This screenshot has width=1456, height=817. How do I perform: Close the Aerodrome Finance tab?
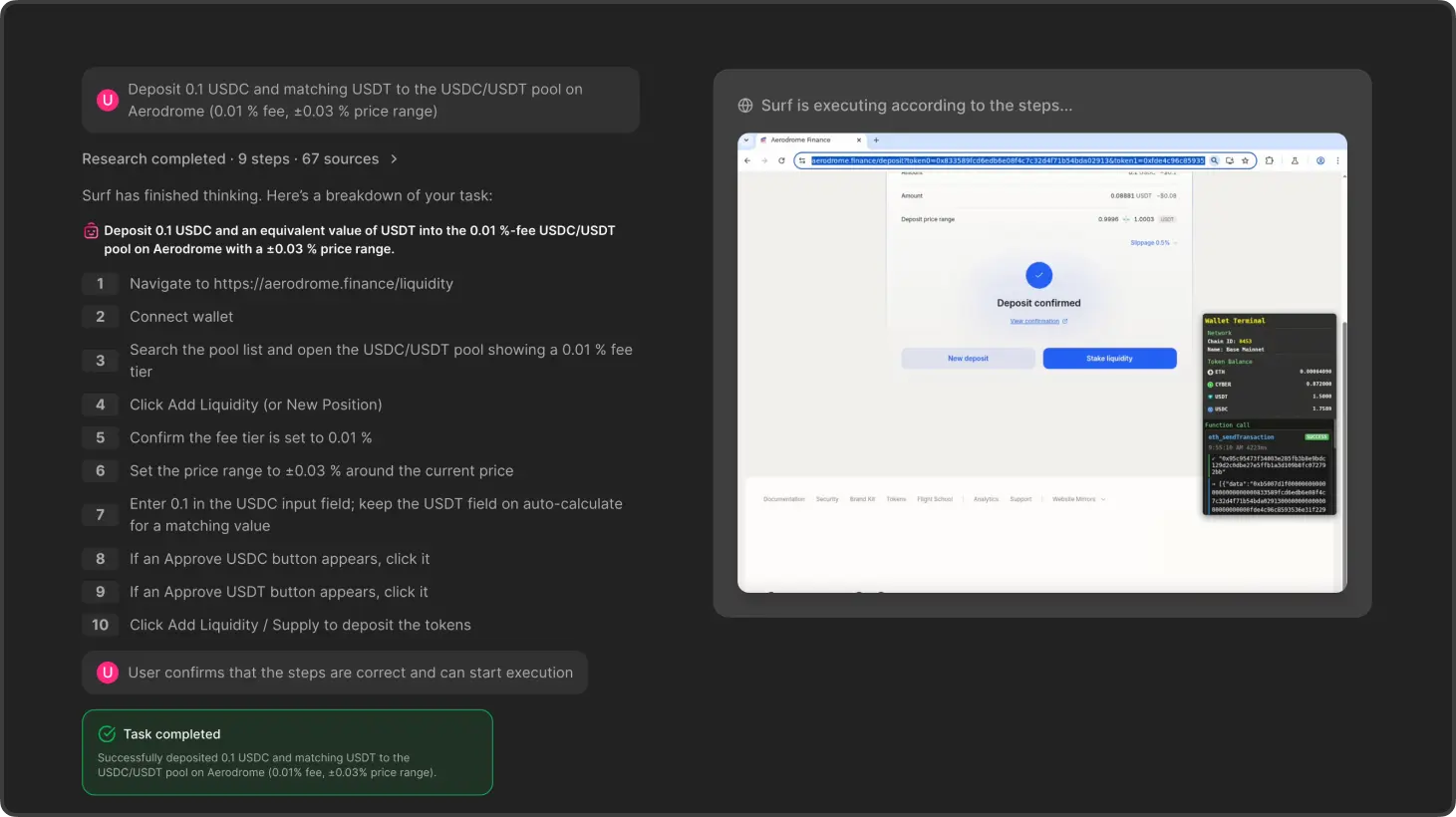[859, 140]
